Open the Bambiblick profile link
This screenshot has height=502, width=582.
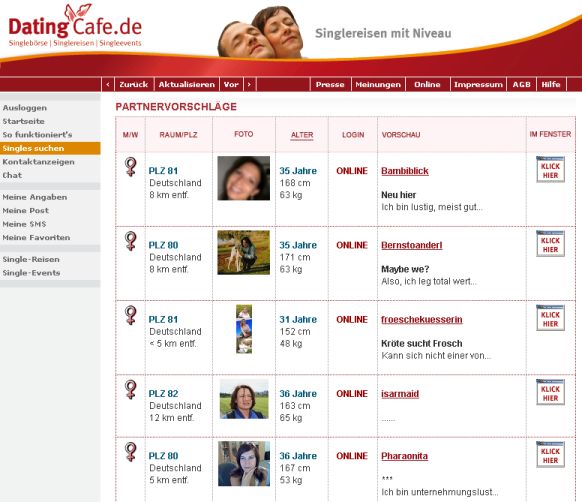pos(405,171)
